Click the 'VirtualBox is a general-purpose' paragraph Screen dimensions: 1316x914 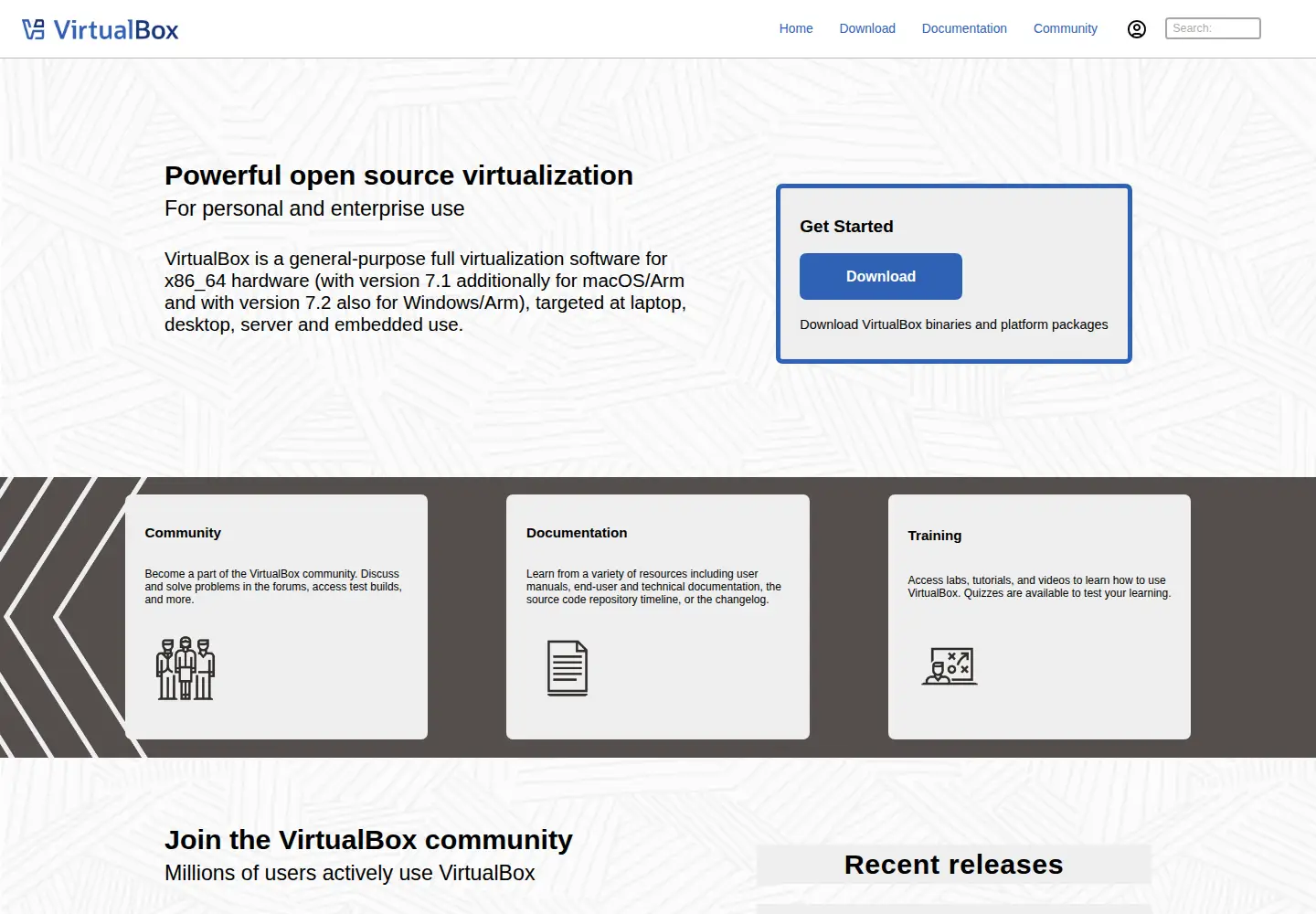pyautogui.click(x=426, y=292)
